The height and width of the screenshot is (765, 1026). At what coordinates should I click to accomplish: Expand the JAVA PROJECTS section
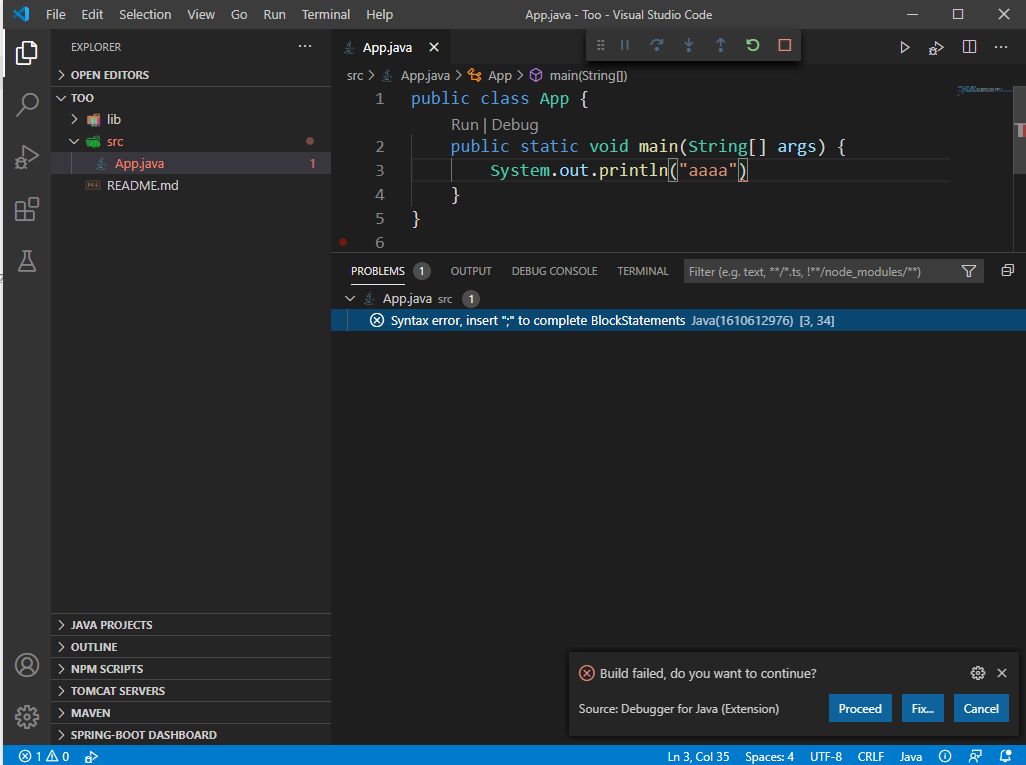tap(111, 625)
